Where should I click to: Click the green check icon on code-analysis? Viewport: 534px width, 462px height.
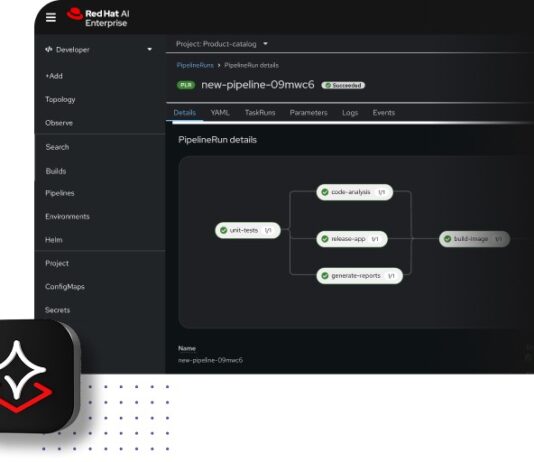(325, 192)
